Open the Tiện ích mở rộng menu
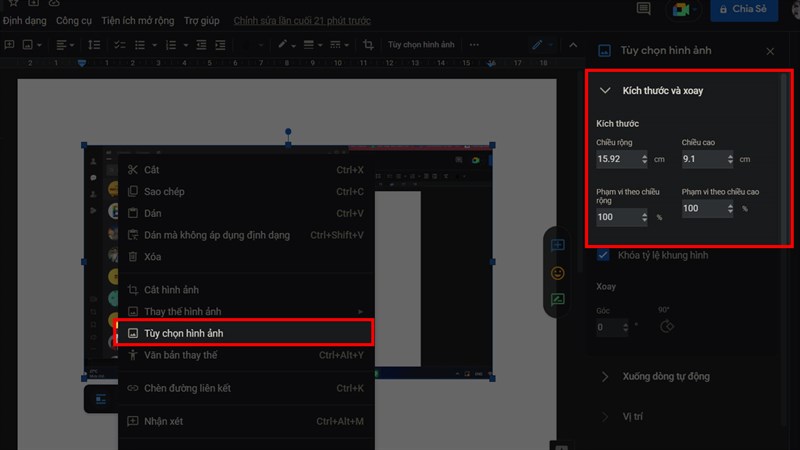800x450 pixels. pyautogui.click(x=136, y=20)
